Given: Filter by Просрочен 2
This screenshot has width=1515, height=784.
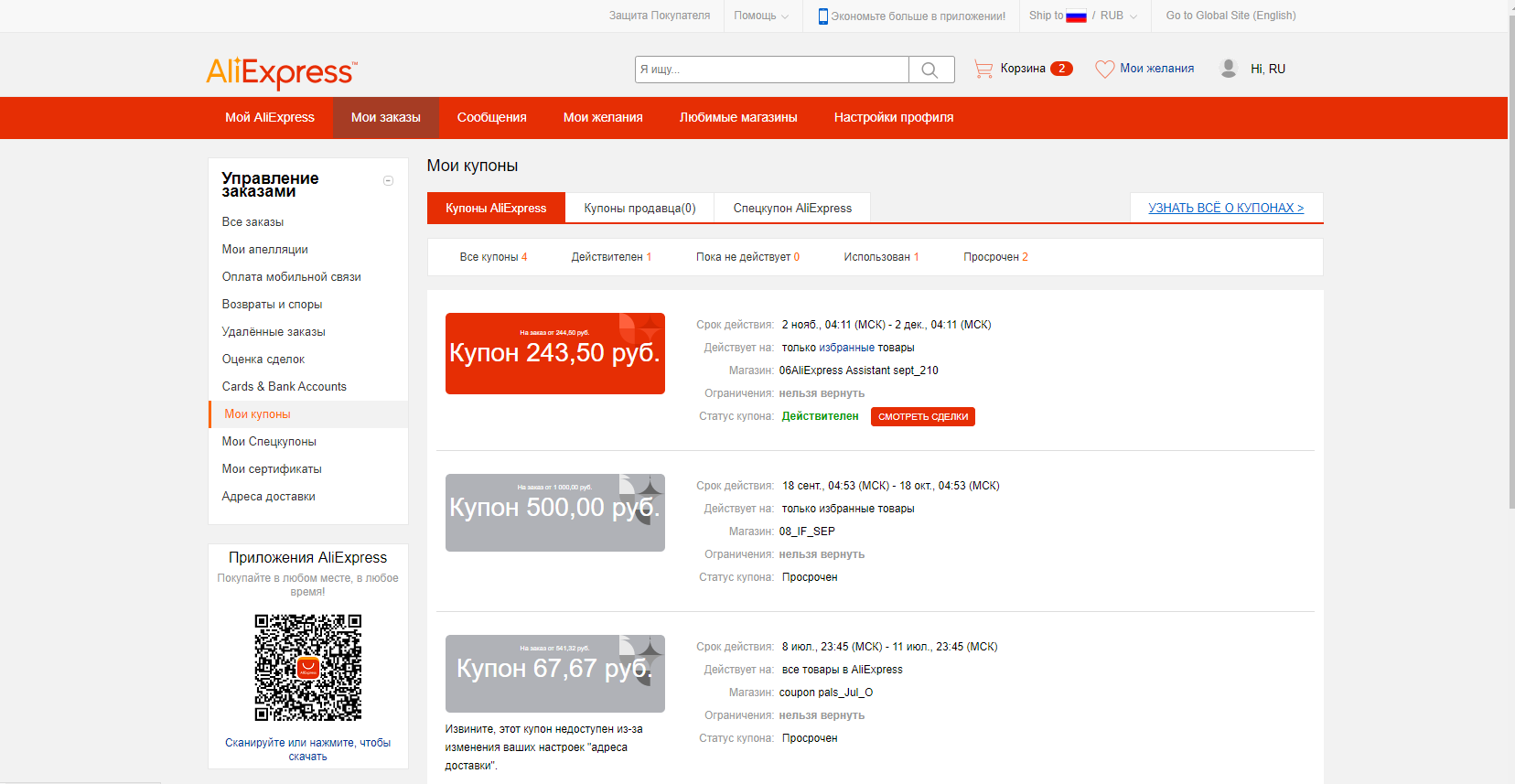Looking at the screenshot, I should tap(995, 257).
